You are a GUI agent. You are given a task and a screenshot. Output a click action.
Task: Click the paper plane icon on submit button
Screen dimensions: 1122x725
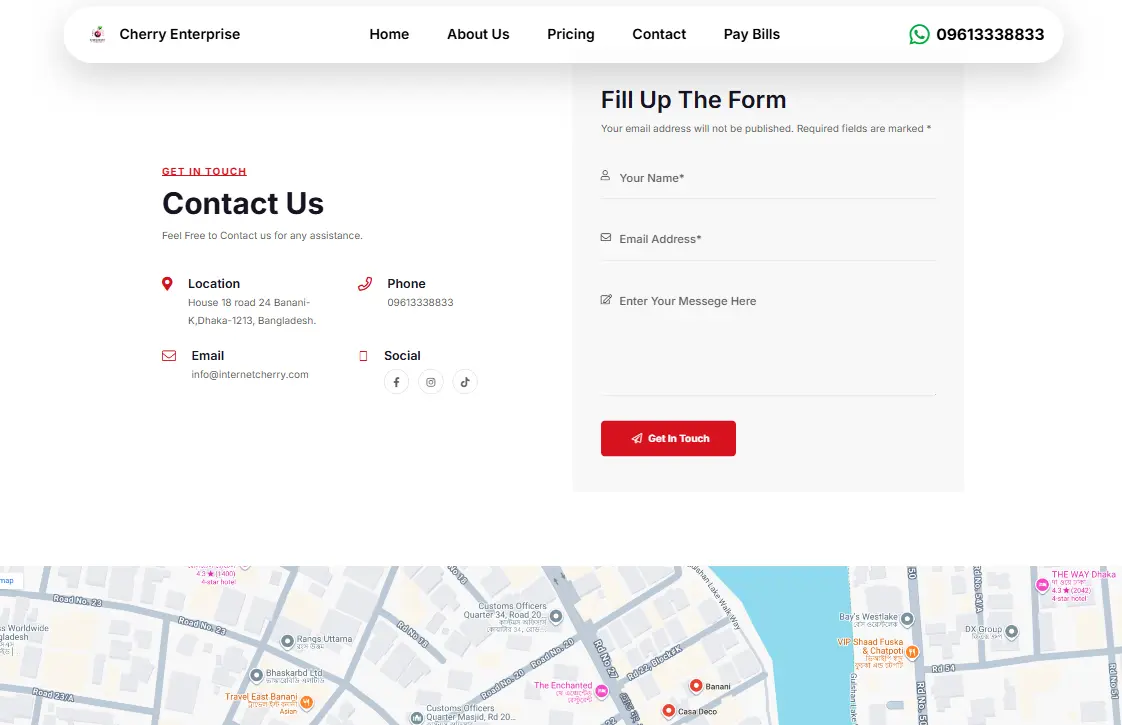pyautogui.click(x=637, y=438)
